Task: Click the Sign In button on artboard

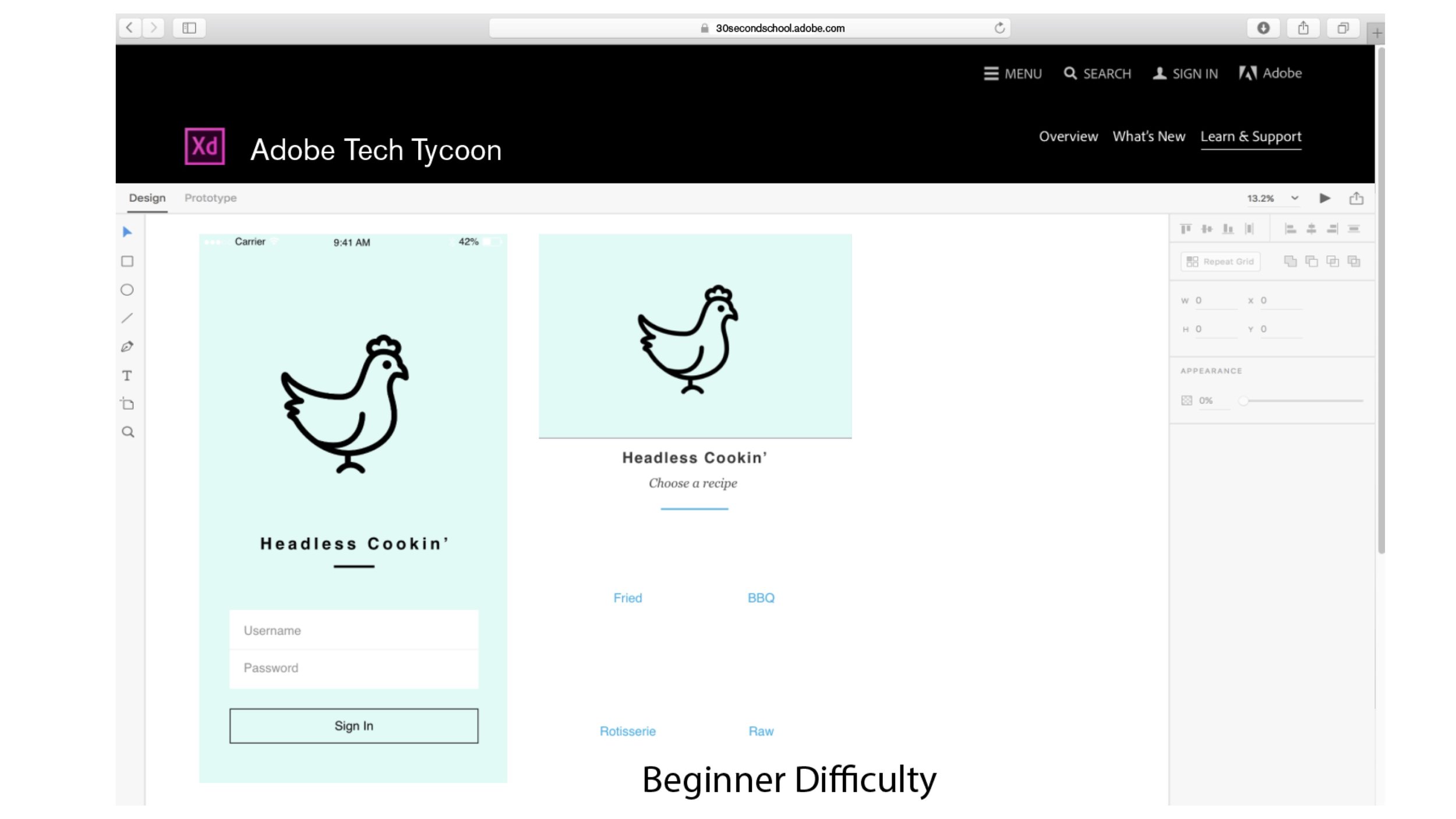Action: [x=354, y=726]
